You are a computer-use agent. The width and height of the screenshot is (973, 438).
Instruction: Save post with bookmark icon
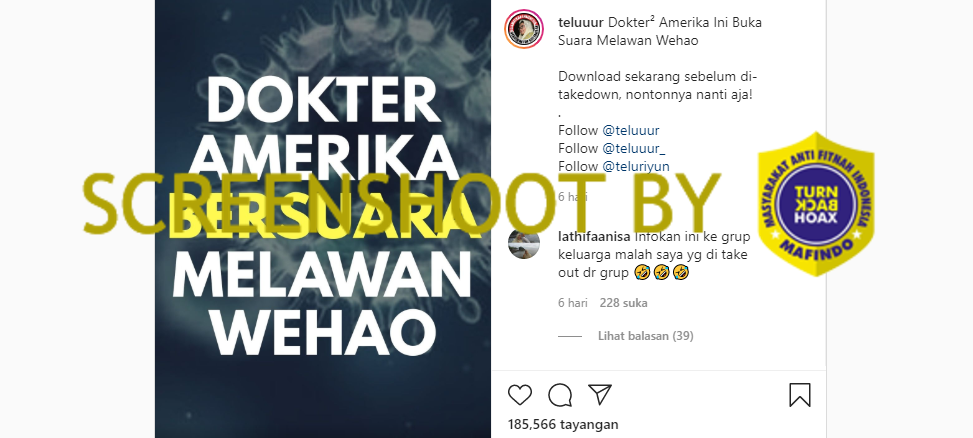(800, 395)
